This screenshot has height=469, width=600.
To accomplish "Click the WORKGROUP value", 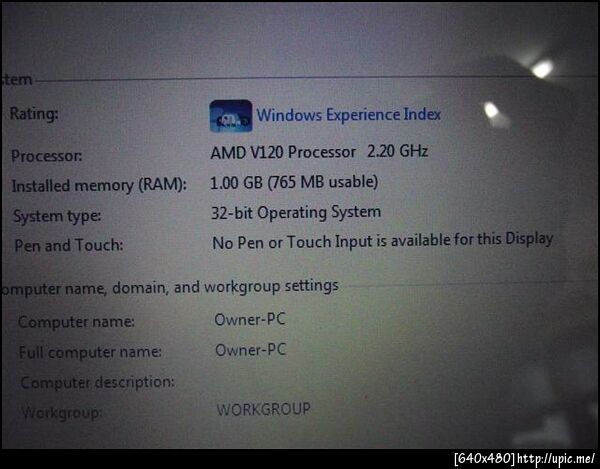I will 264,409.
